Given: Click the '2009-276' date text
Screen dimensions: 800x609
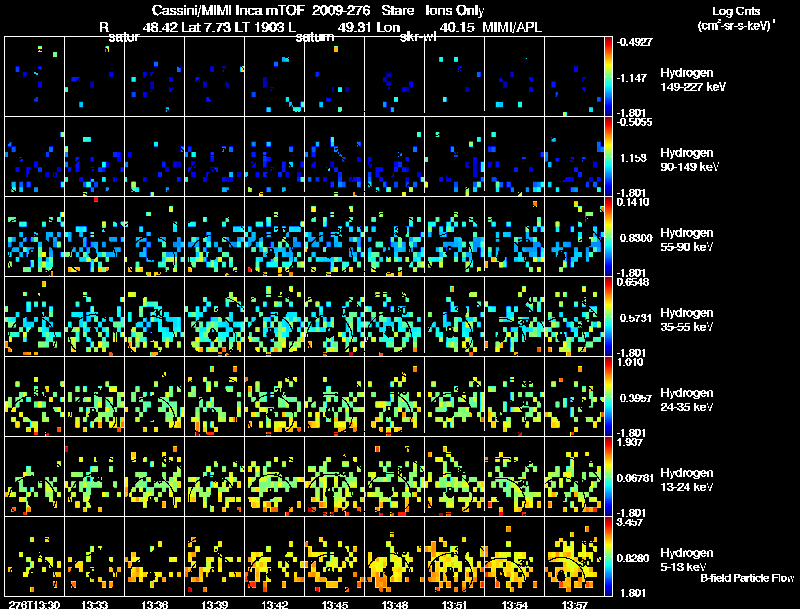Looking at the screenshot, I should [341, 10].
